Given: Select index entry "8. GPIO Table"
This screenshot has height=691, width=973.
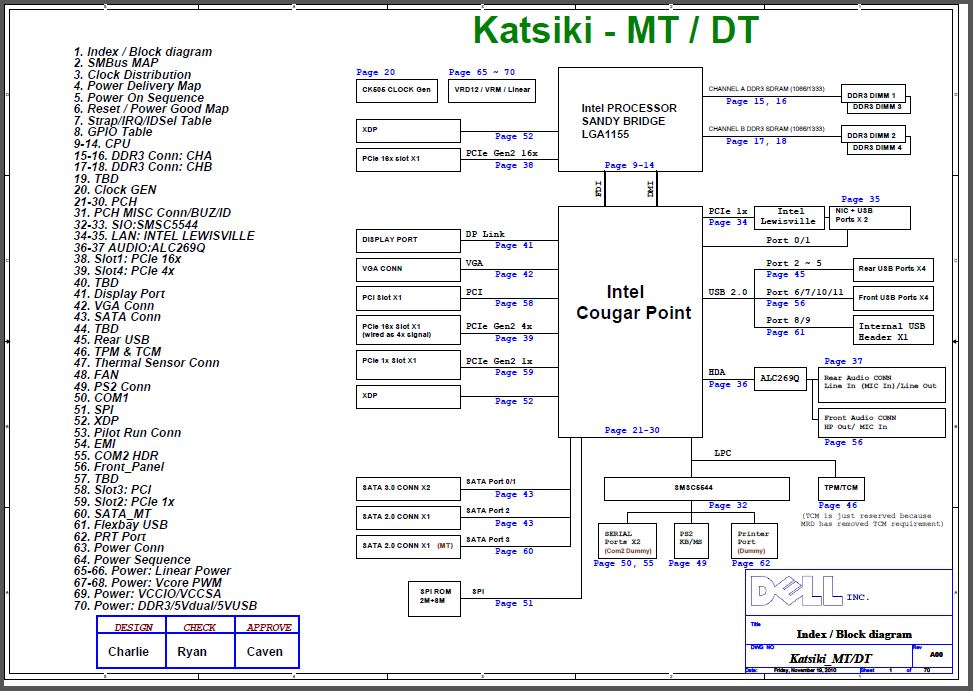Looking at the screenshot, I should click(113, 132).
